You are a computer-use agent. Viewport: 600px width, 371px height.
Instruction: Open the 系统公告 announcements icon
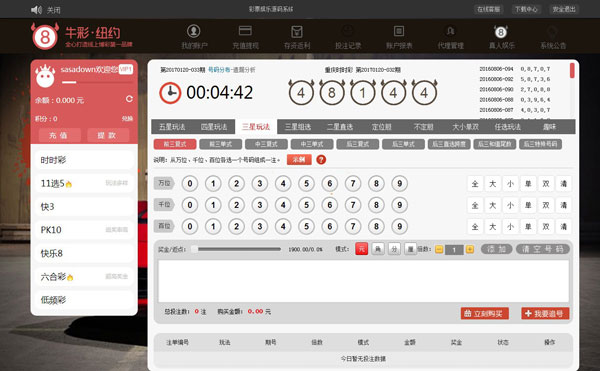coord(552,31)
